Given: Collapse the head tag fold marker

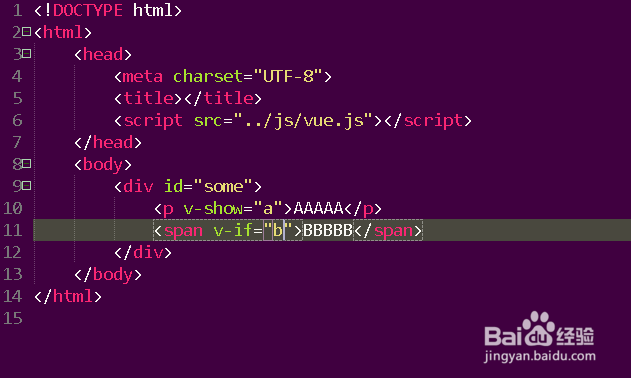Looking at the screenshot, I should coord(27,53).
